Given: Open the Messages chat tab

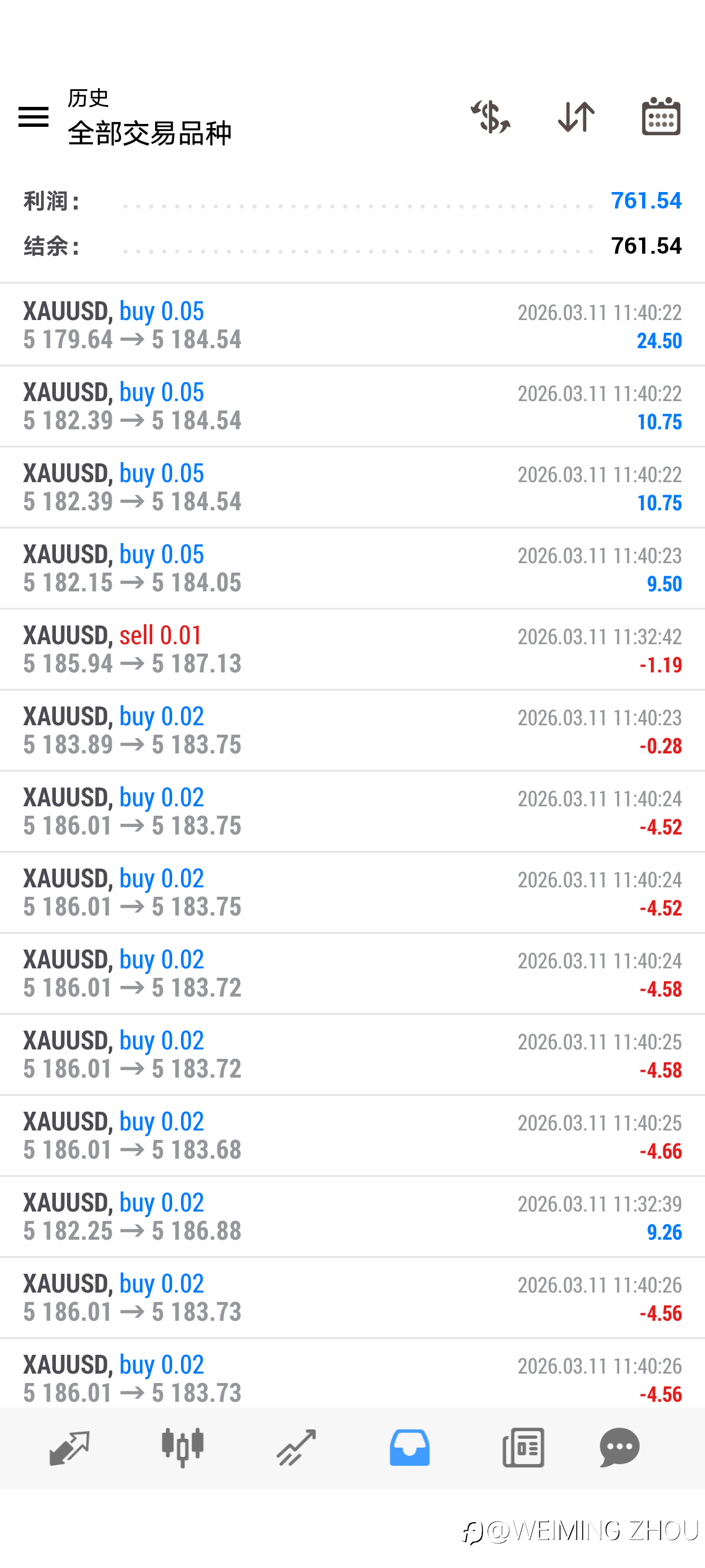Looking at the screenshot, I should click(x=619, y=1447).
